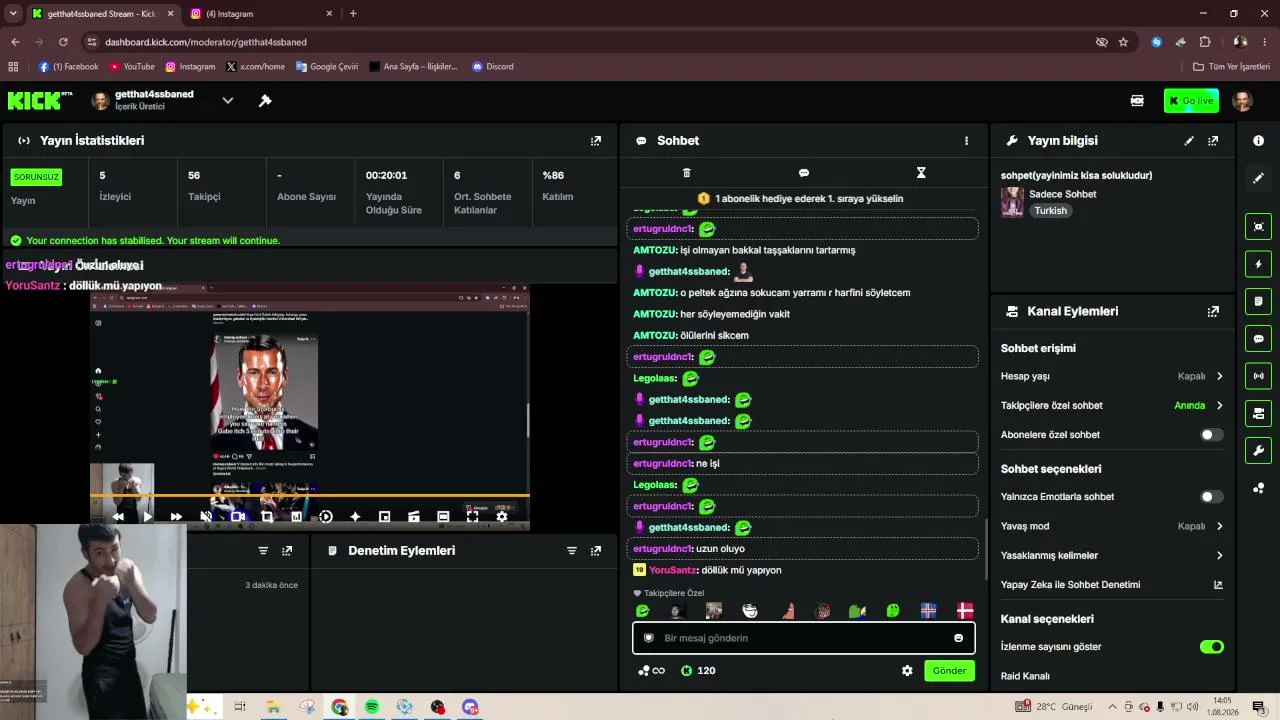Click username YoruSantz in chat
1280x720 pixels.
[673, 570]
